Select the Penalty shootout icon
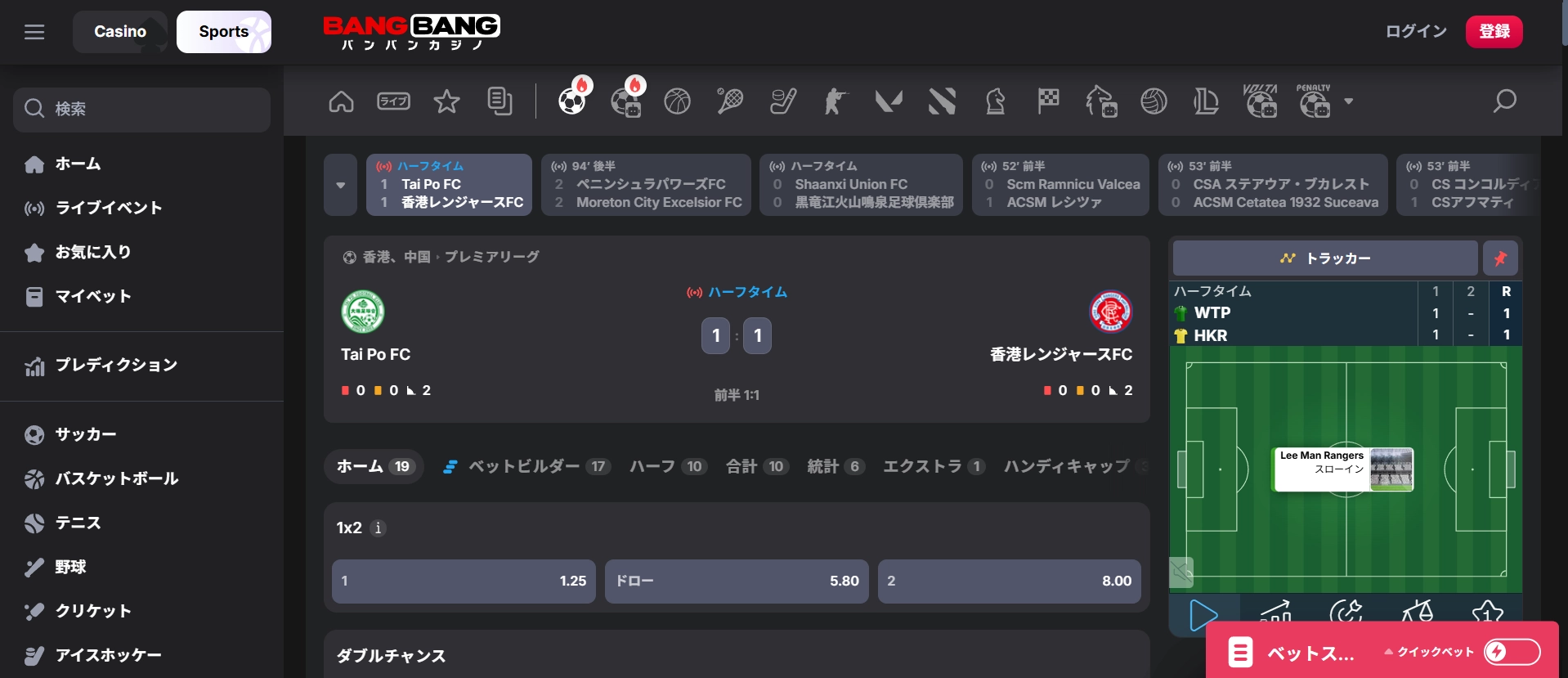The width and height of the screenshot is (1568, 678). 1314,101
